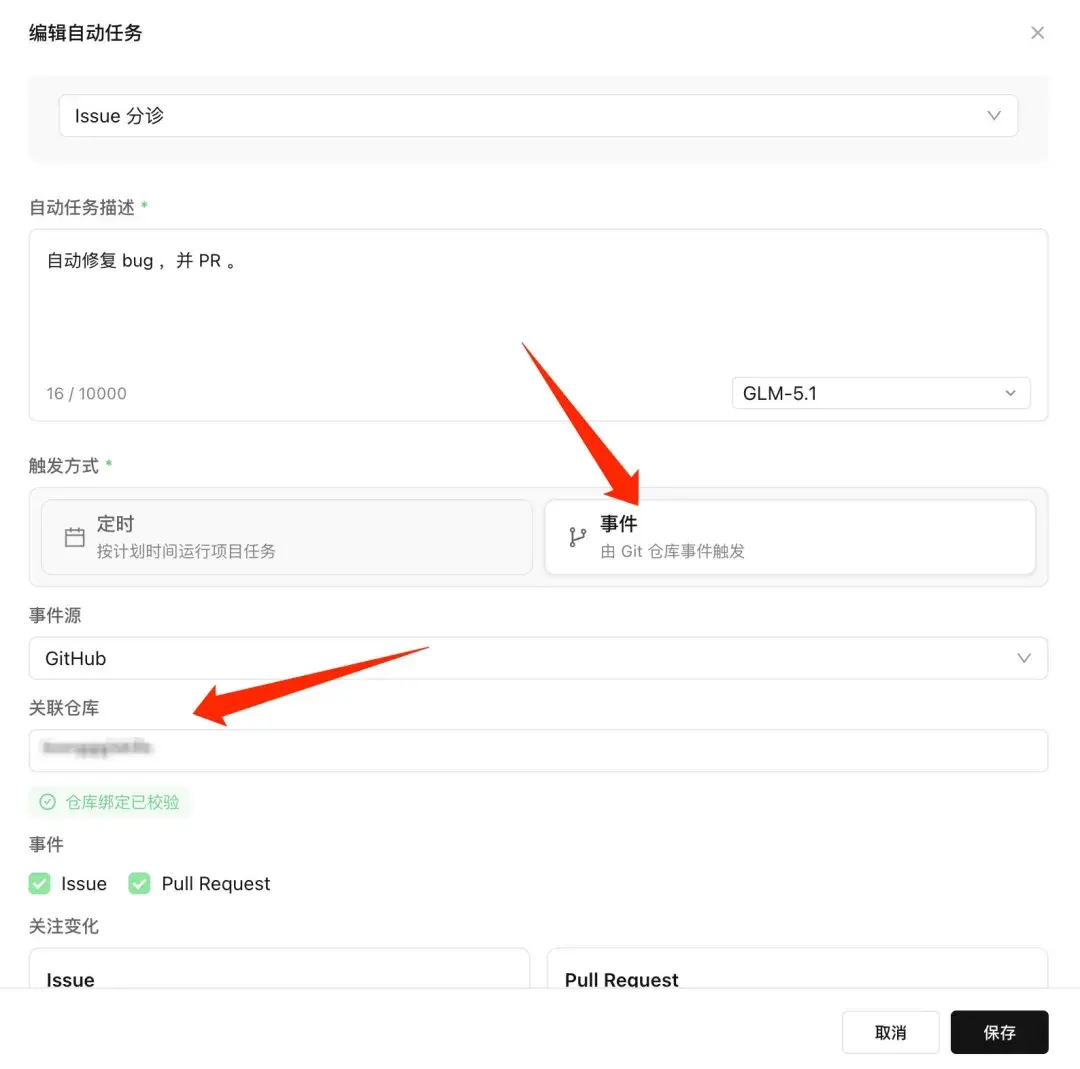The height and width of the screenshot is (1069, 1080).
Task: Select the 定时 scheduled trigger option
Action: (287, 537)
